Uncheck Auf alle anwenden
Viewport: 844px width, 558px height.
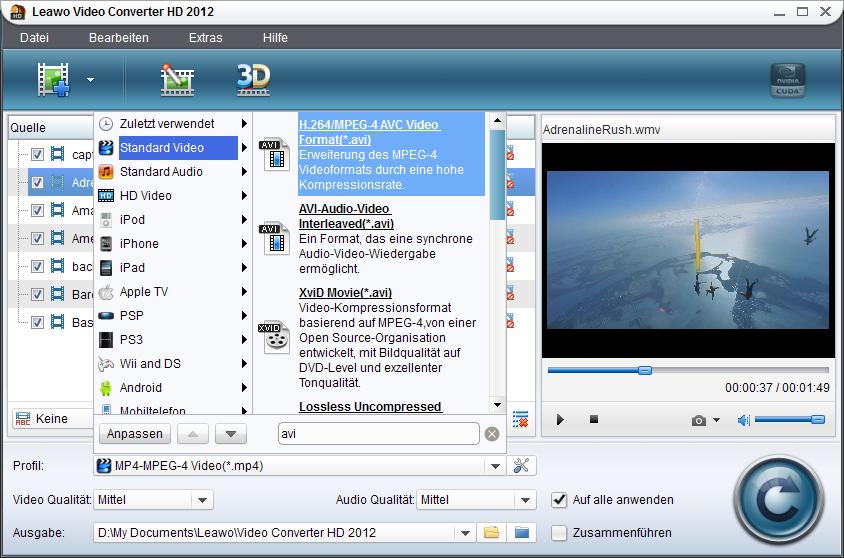[x=560, y=499]
